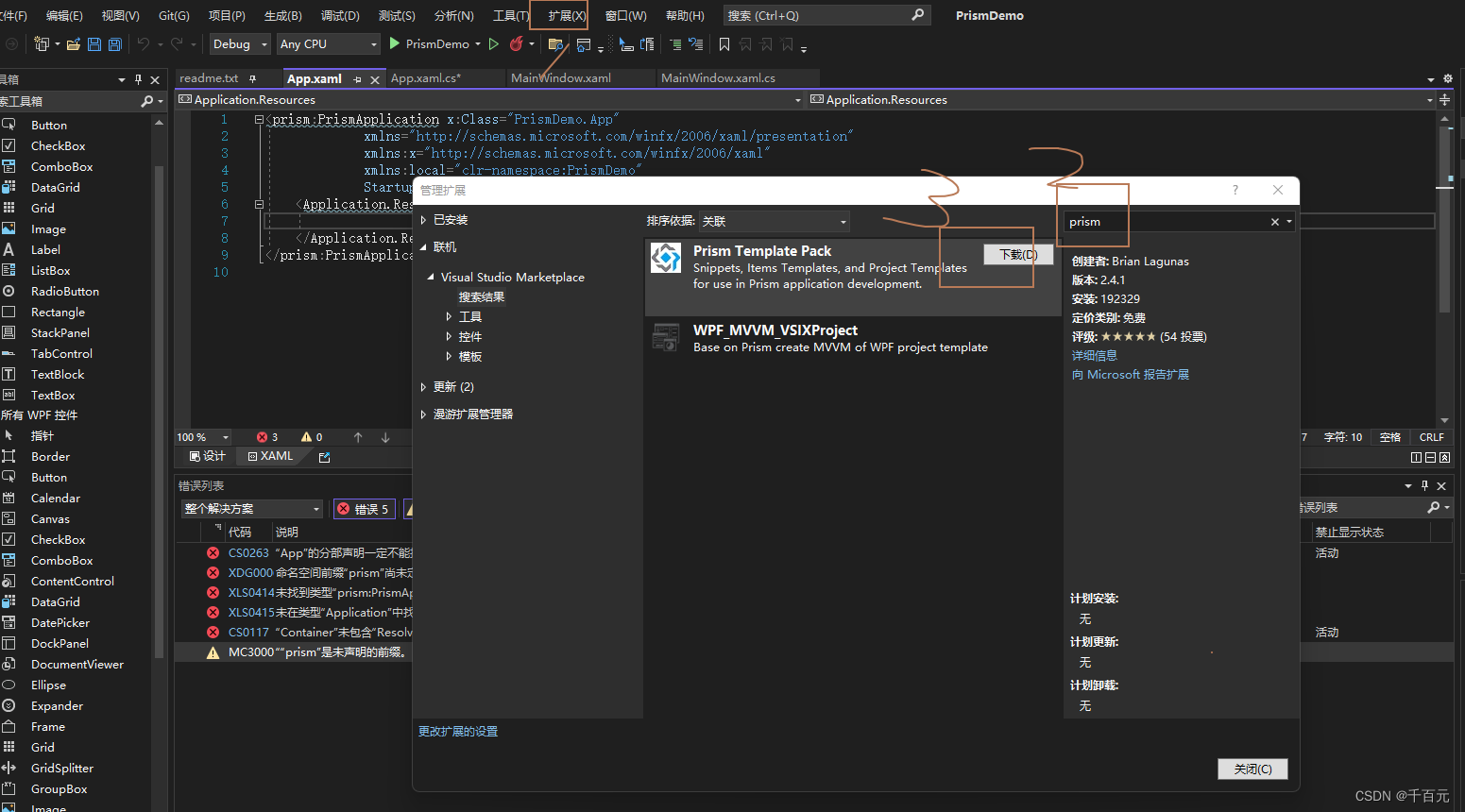The image size is (1465, 812).
Task: Pin the toolbox panel with the pushpin icon
Action: [x=139, y=79]
